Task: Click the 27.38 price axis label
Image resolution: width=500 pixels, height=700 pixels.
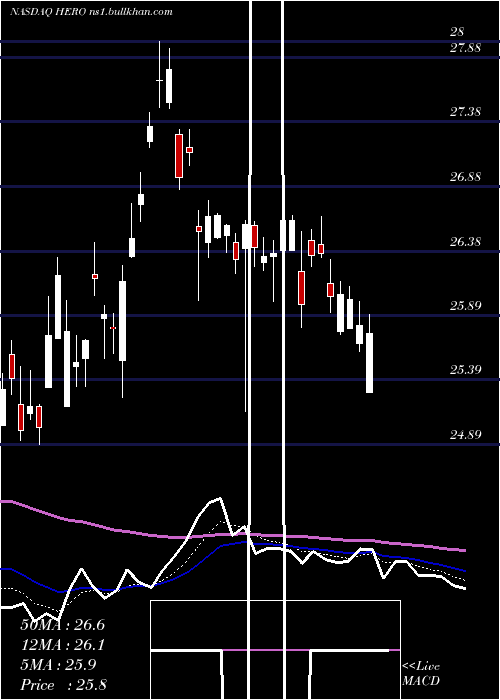Action: click(465, 112)
